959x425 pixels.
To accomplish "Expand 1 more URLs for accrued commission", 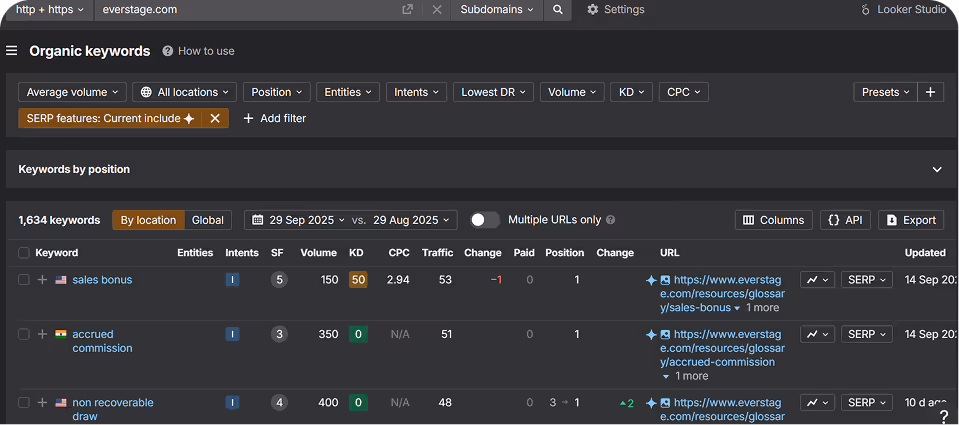I will click(x=686, y=376).
